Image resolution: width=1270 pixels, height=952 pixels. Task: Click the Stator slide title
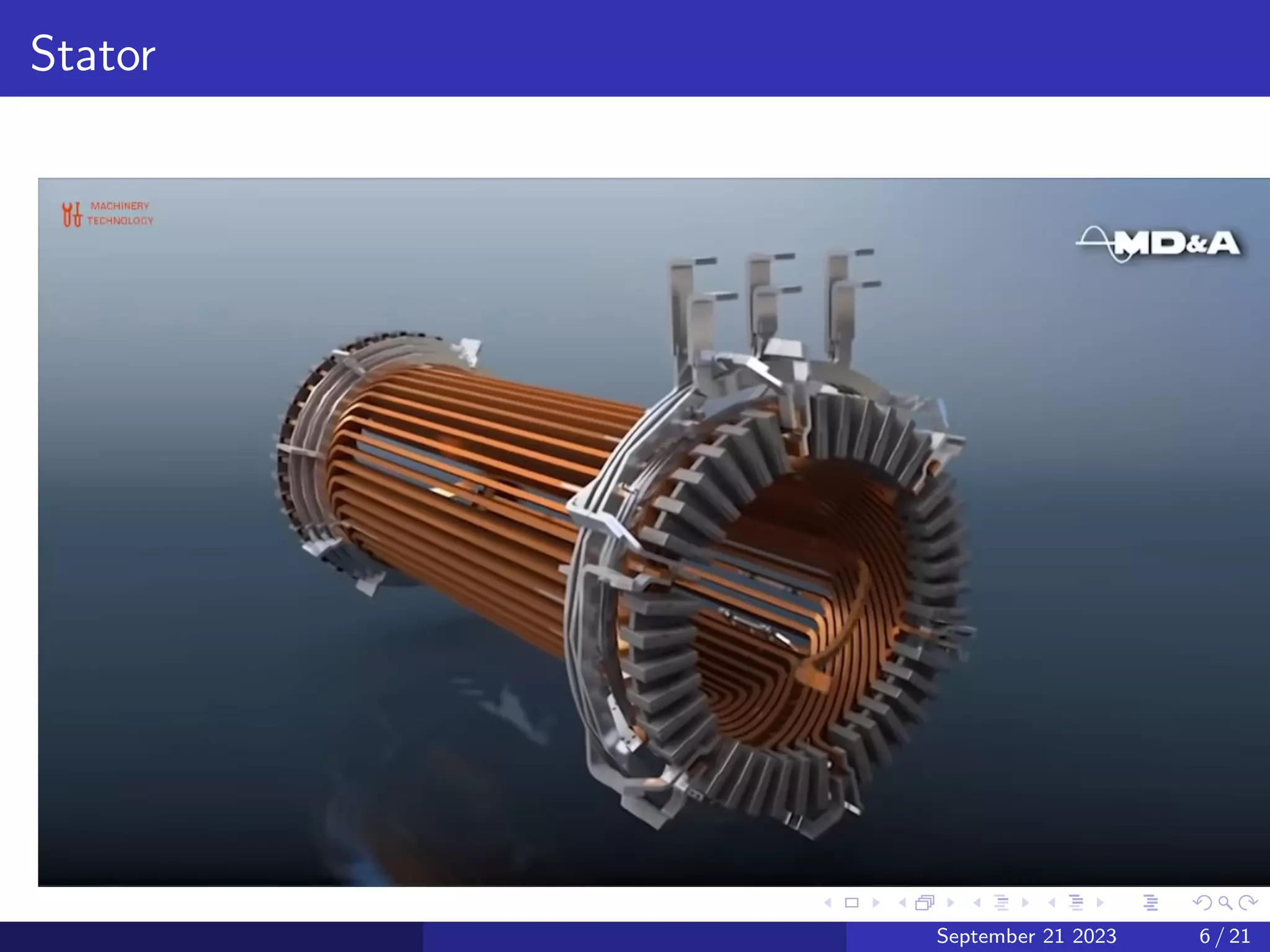(x=93, y=54)
